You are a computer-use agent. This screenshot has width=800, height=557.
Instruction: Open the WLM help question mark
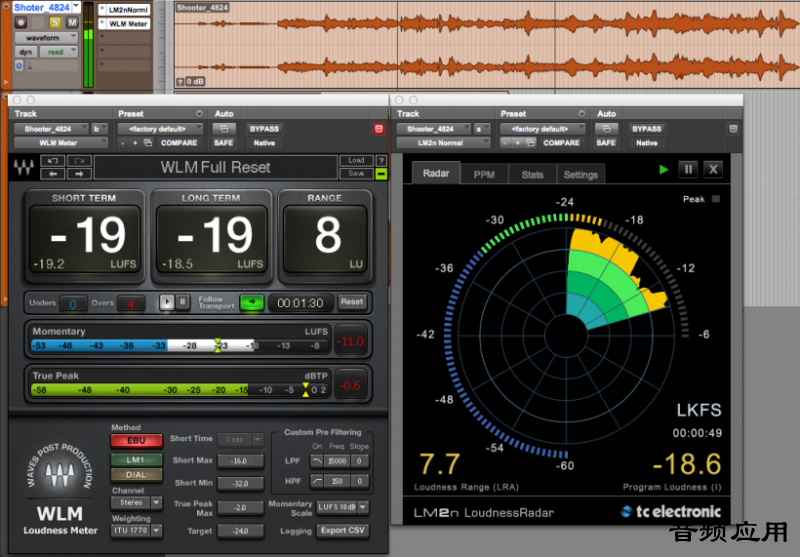tap(381, 161)
